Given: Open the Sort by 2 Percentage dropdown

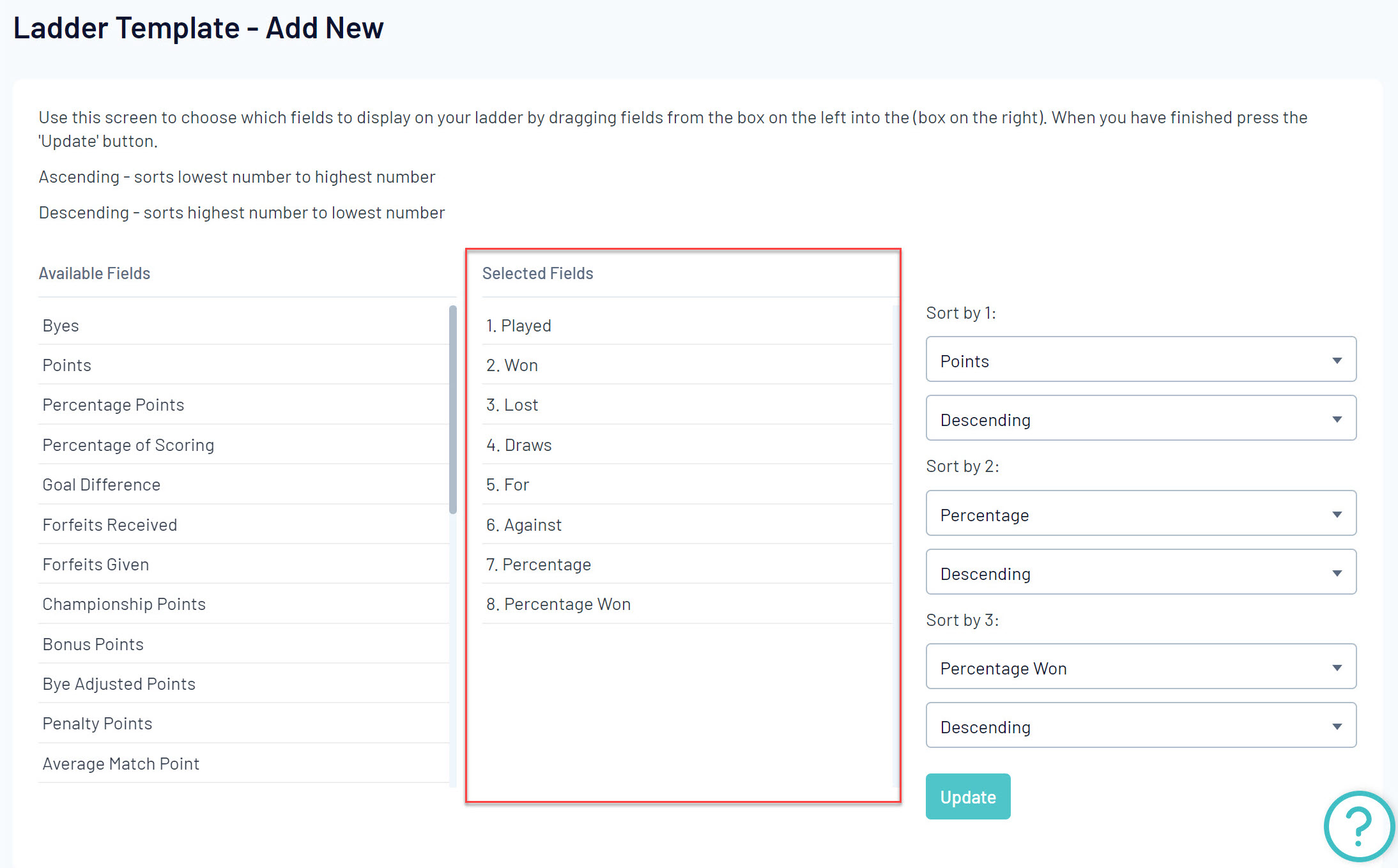Looking at the screenshot, I should click(x=1141, y=514).
